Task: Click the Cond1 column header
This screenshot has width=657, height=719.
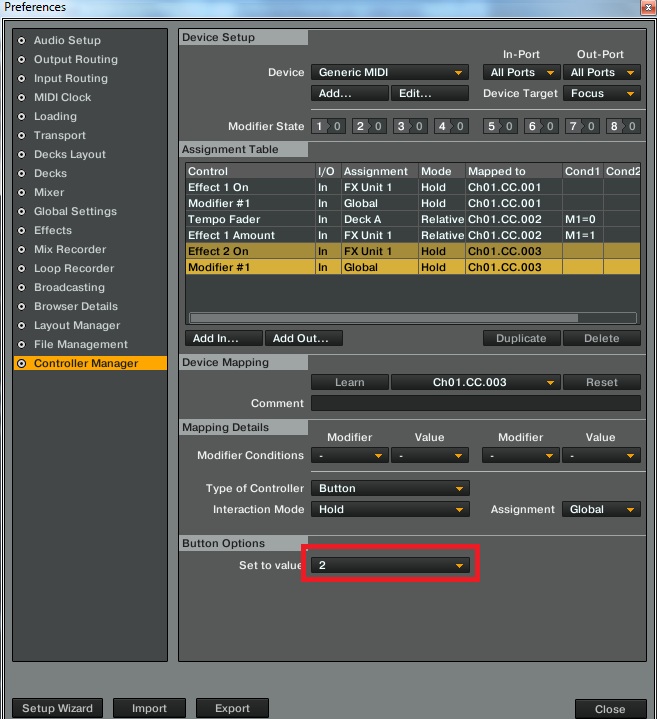Action: [x=583, y=171]
